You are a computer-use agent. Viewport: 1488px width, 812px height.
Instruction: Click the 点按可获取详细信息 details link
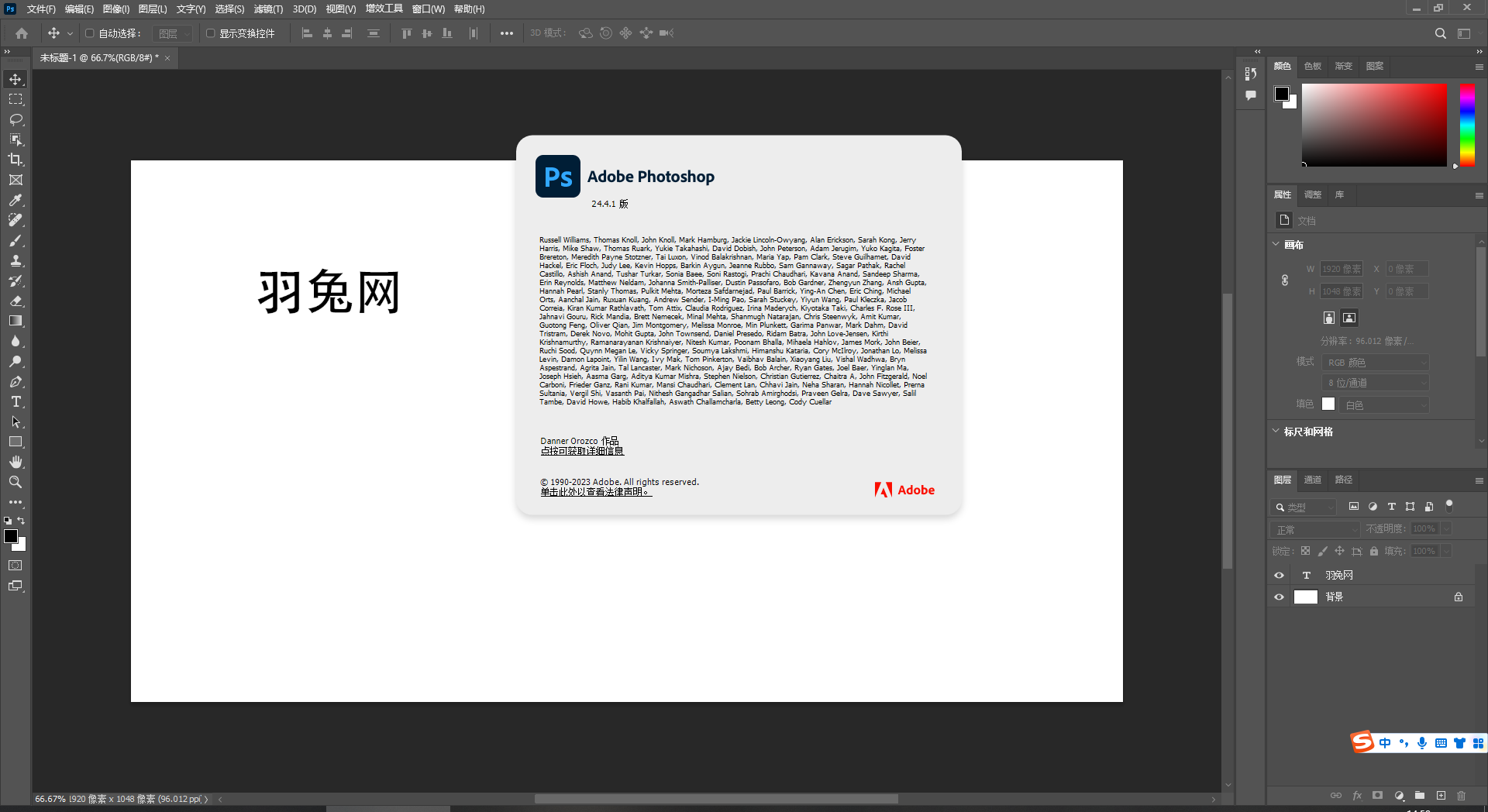coord(582,451)
